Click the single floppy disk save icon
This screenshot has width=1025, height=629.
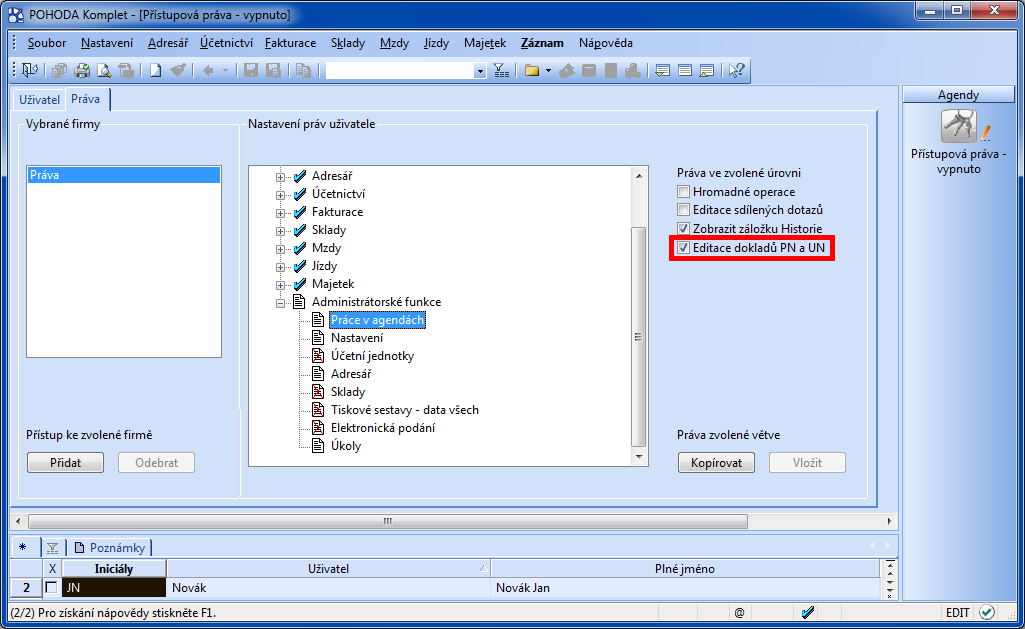point(250,70)
